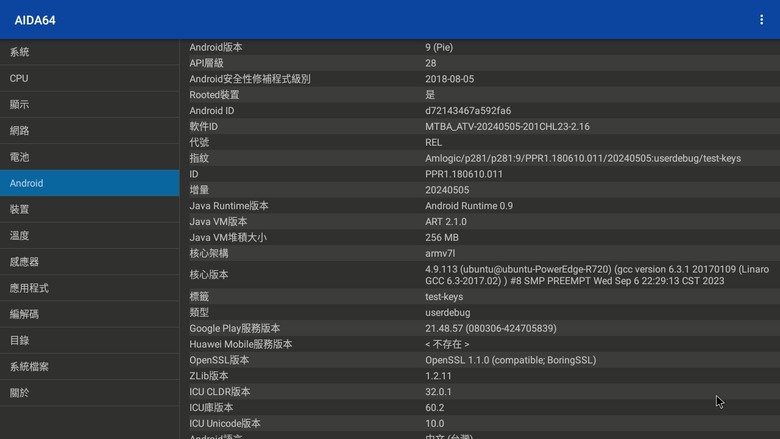Screen dimensions: 780x439
Task: Click the value 21.48.57 (080306-424705839)
Action: point(491,329)
